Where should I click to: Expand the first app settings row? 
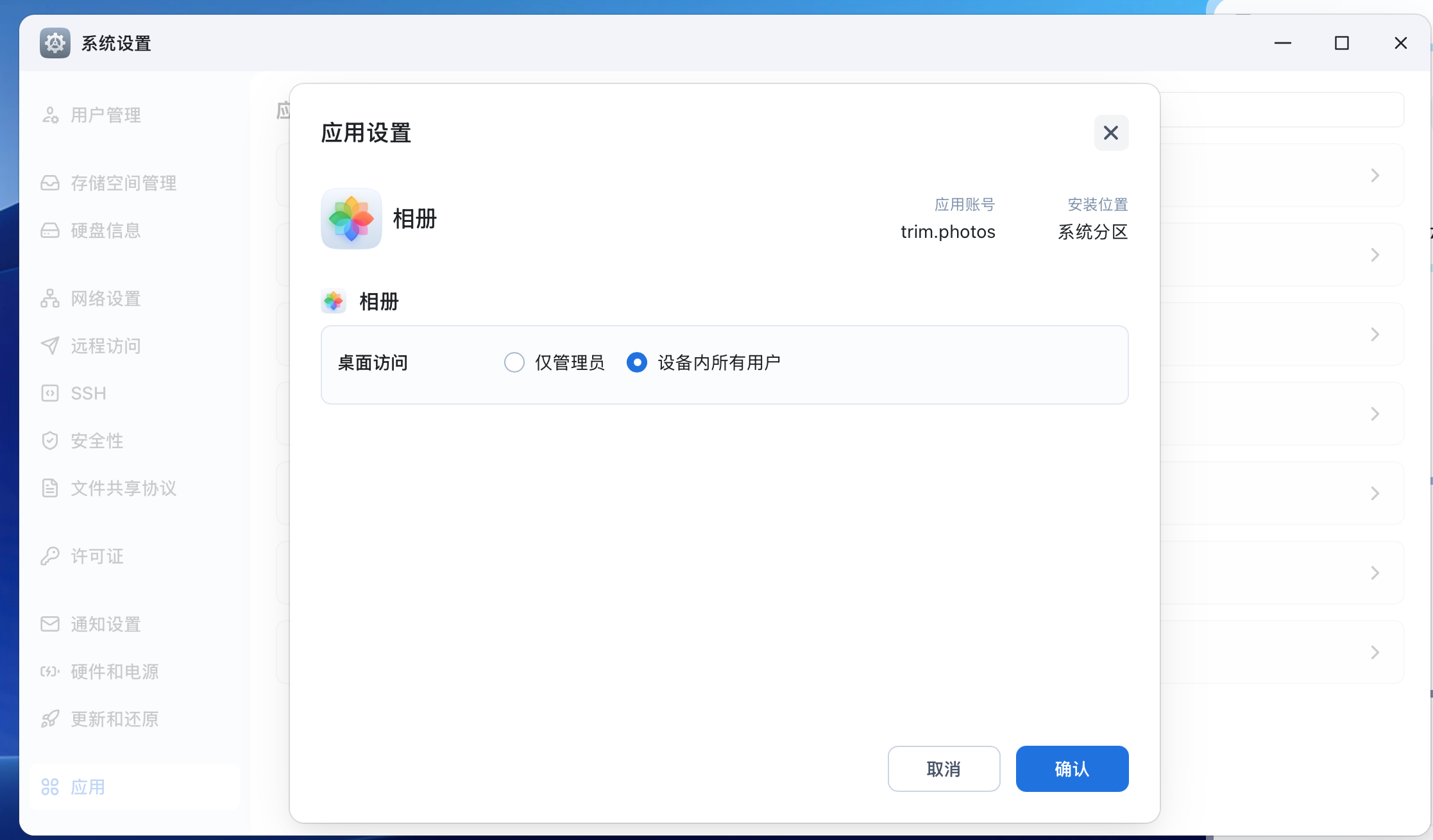pyautogui.click(x=1375, y=174)
